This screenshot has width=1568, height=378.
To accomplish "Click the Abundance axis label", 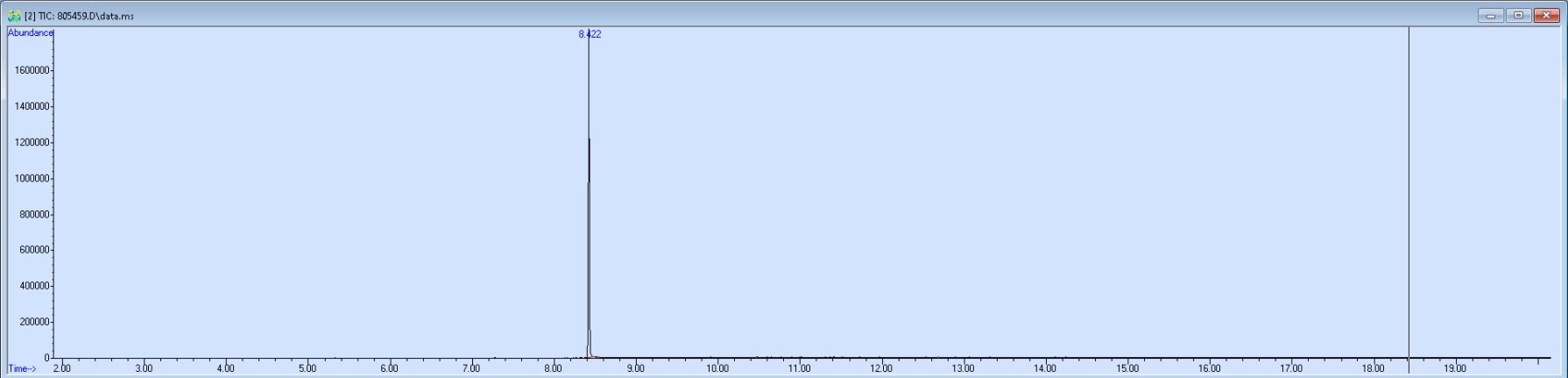I will [x=31, y=32].
